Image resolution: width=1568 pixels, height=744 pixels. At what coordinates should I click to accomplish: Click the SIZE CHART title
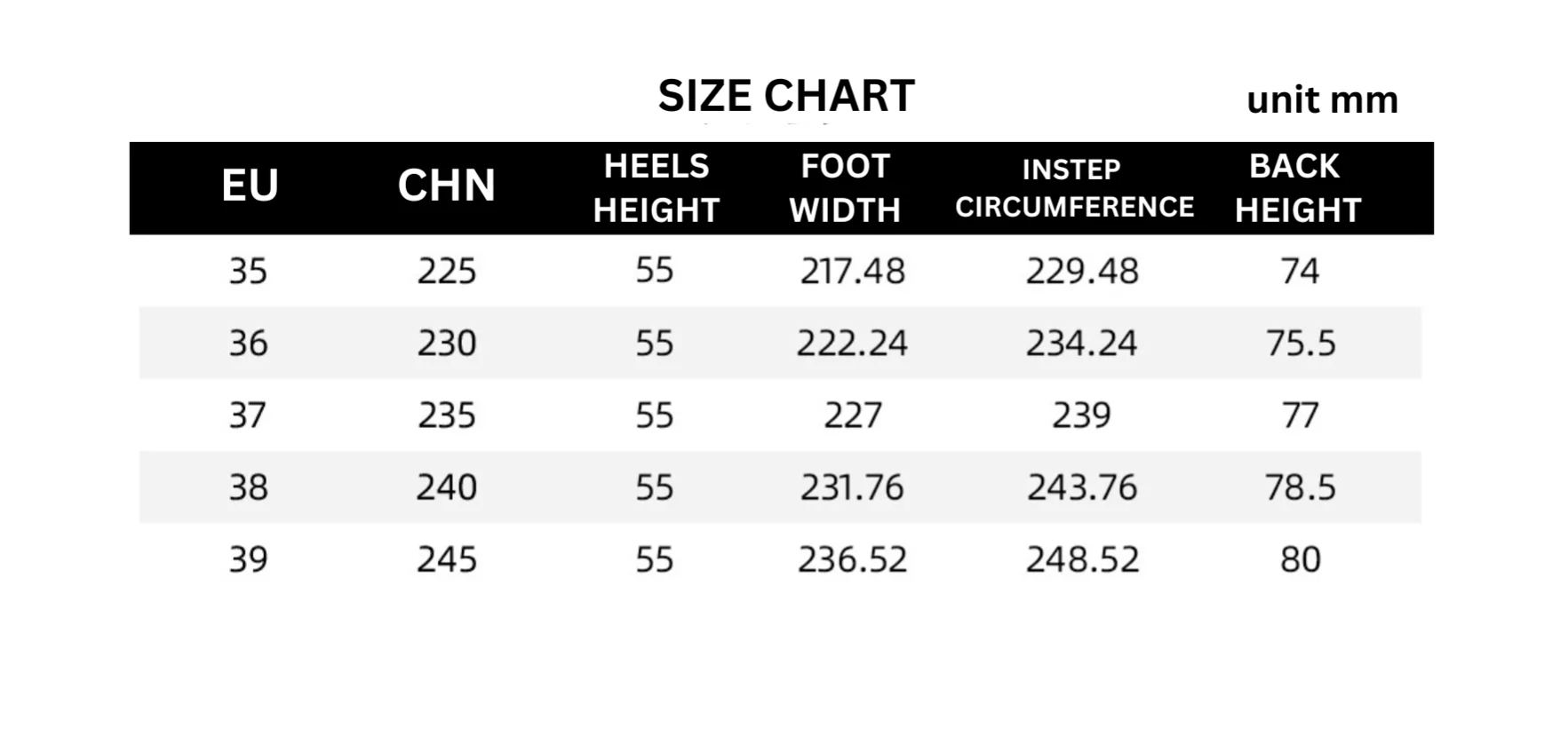786,96
